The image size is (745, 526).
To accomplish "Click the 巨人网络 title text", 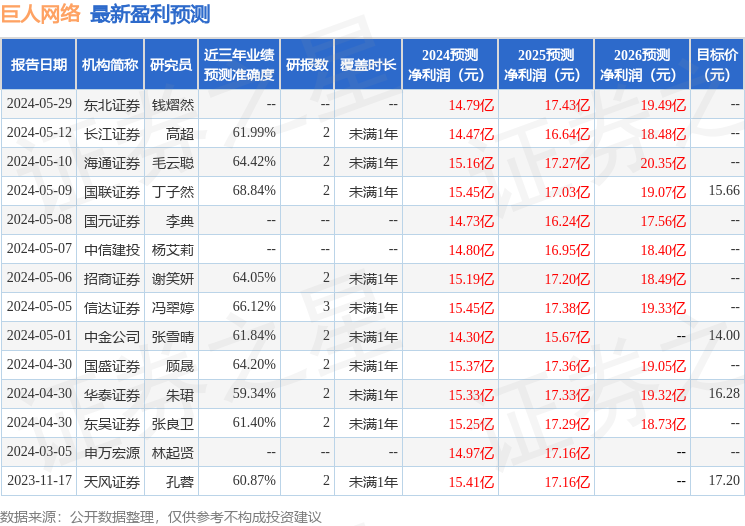I will click(x=41, y=14).
